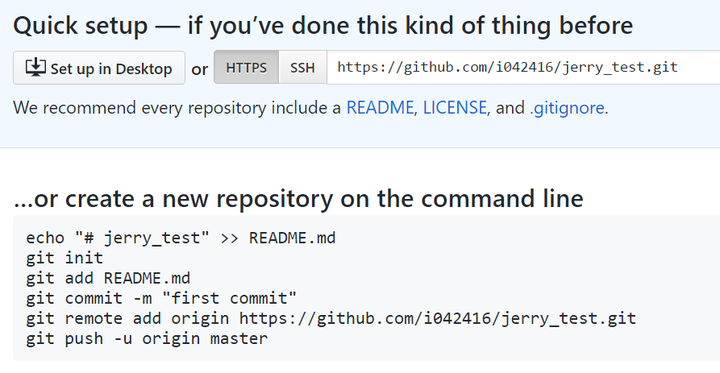Open the LICENSE link

[x=455, y=107]
